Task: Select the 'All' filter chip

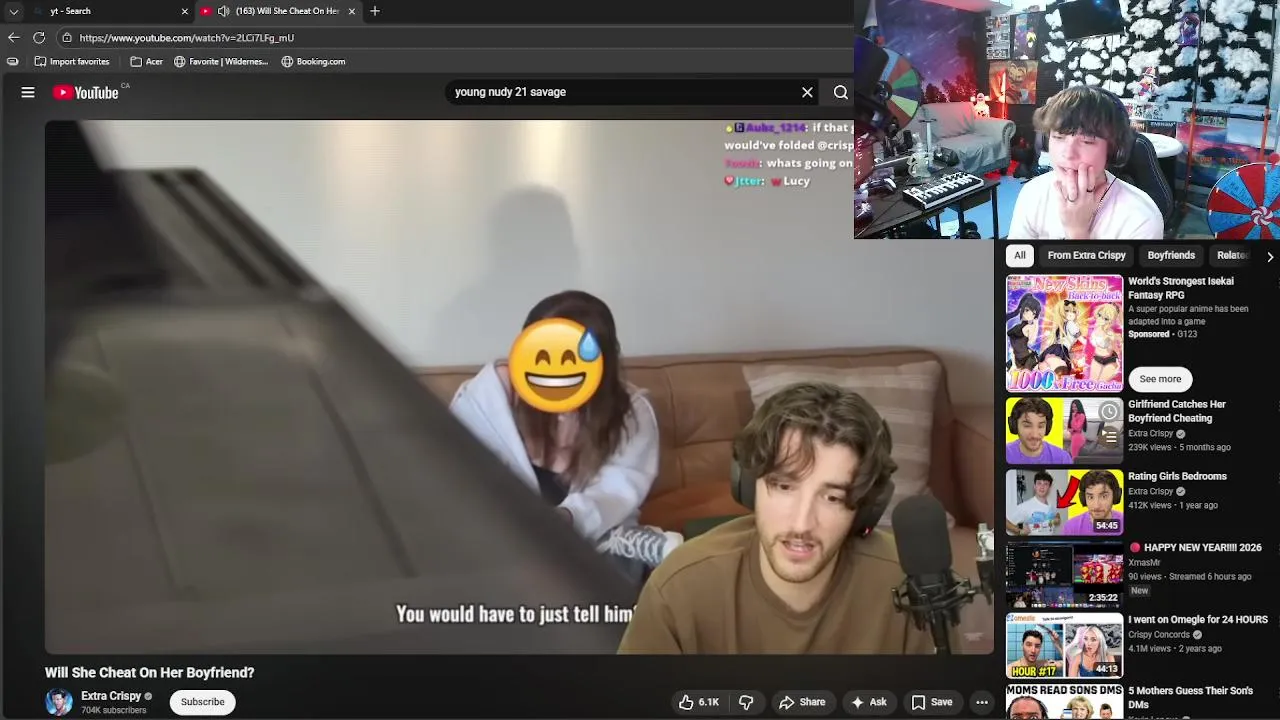Action: click(1020, 255)
